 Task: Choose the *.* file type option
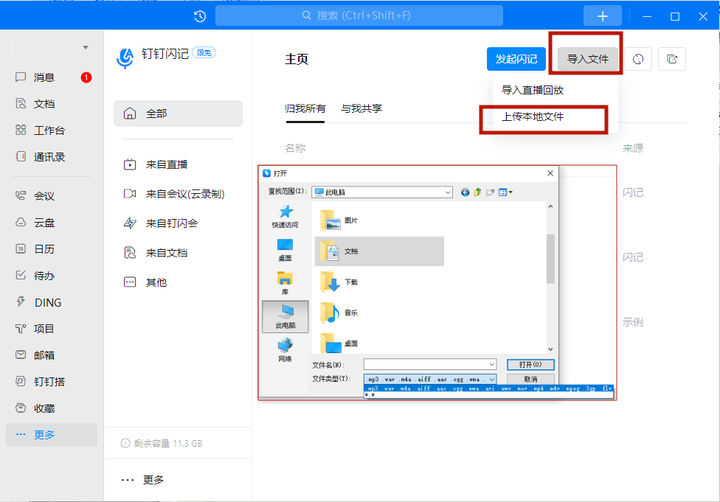pyautogui.click(x=489, y=395)
